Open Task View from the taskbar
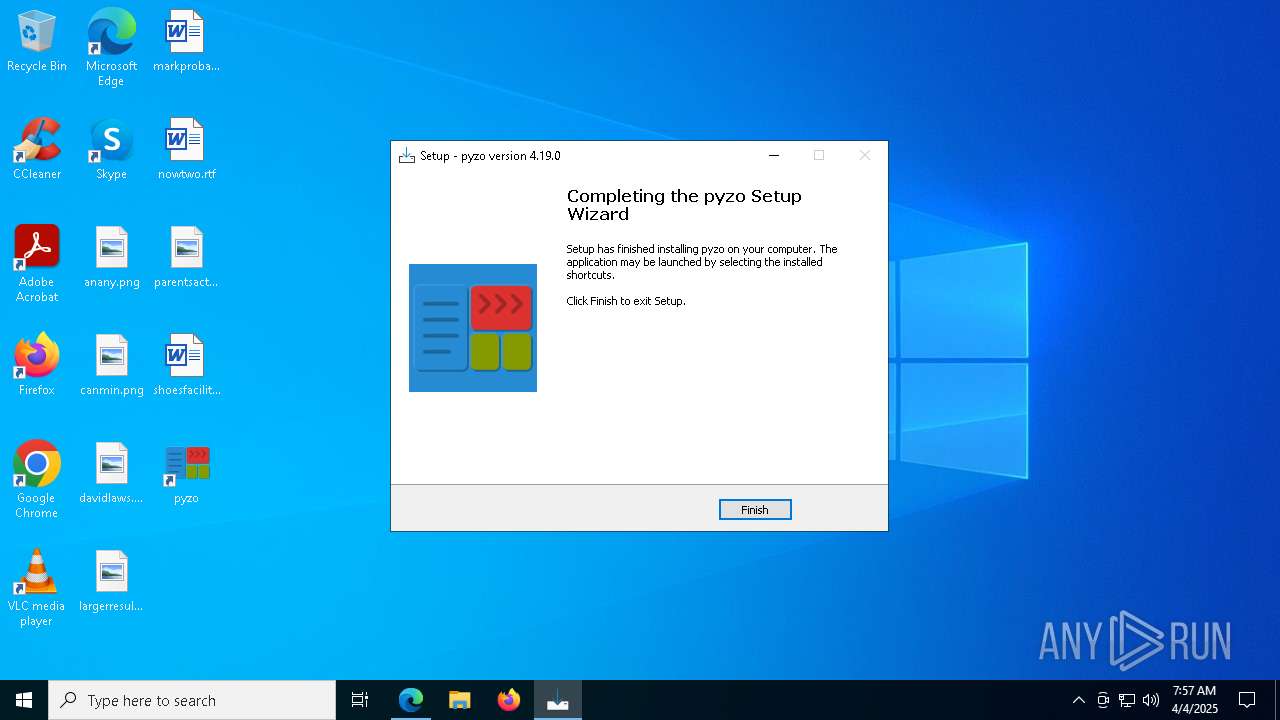This screenshot has height=720, width=1280. (360, 700)
